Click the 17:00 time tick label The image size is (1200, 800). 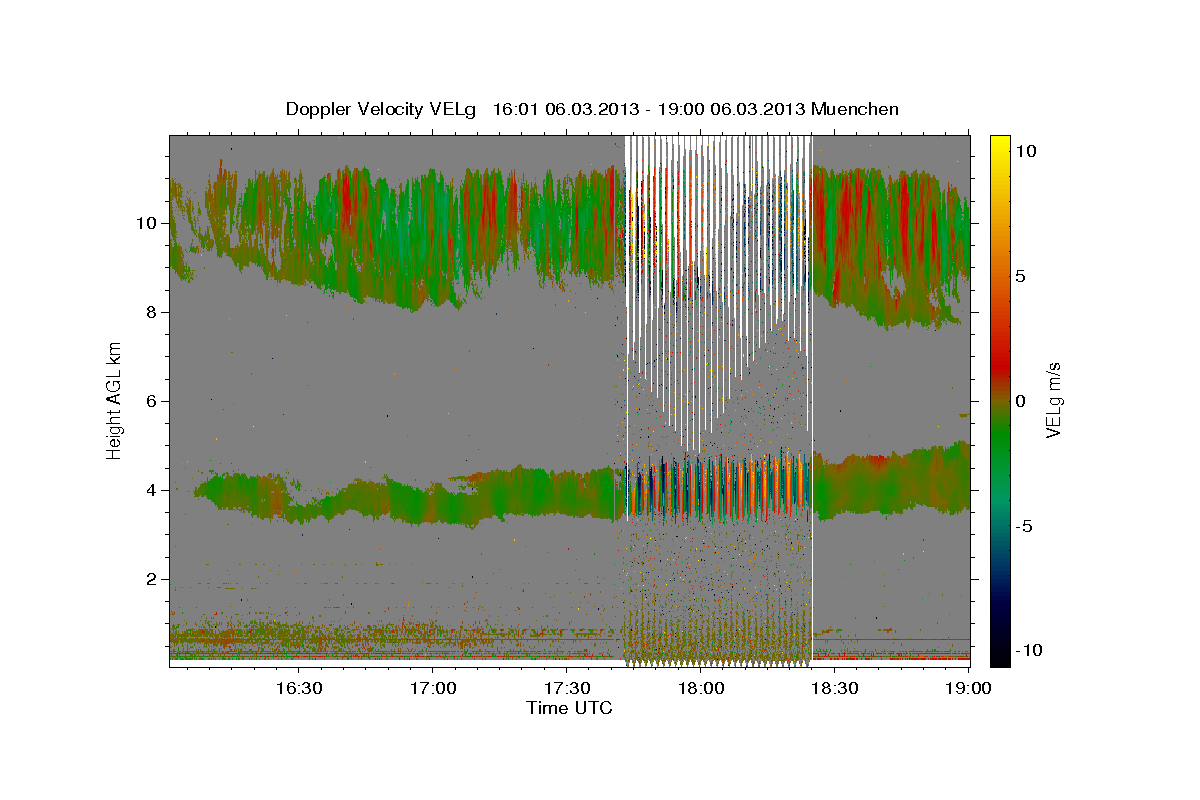[x=432, y=688]
